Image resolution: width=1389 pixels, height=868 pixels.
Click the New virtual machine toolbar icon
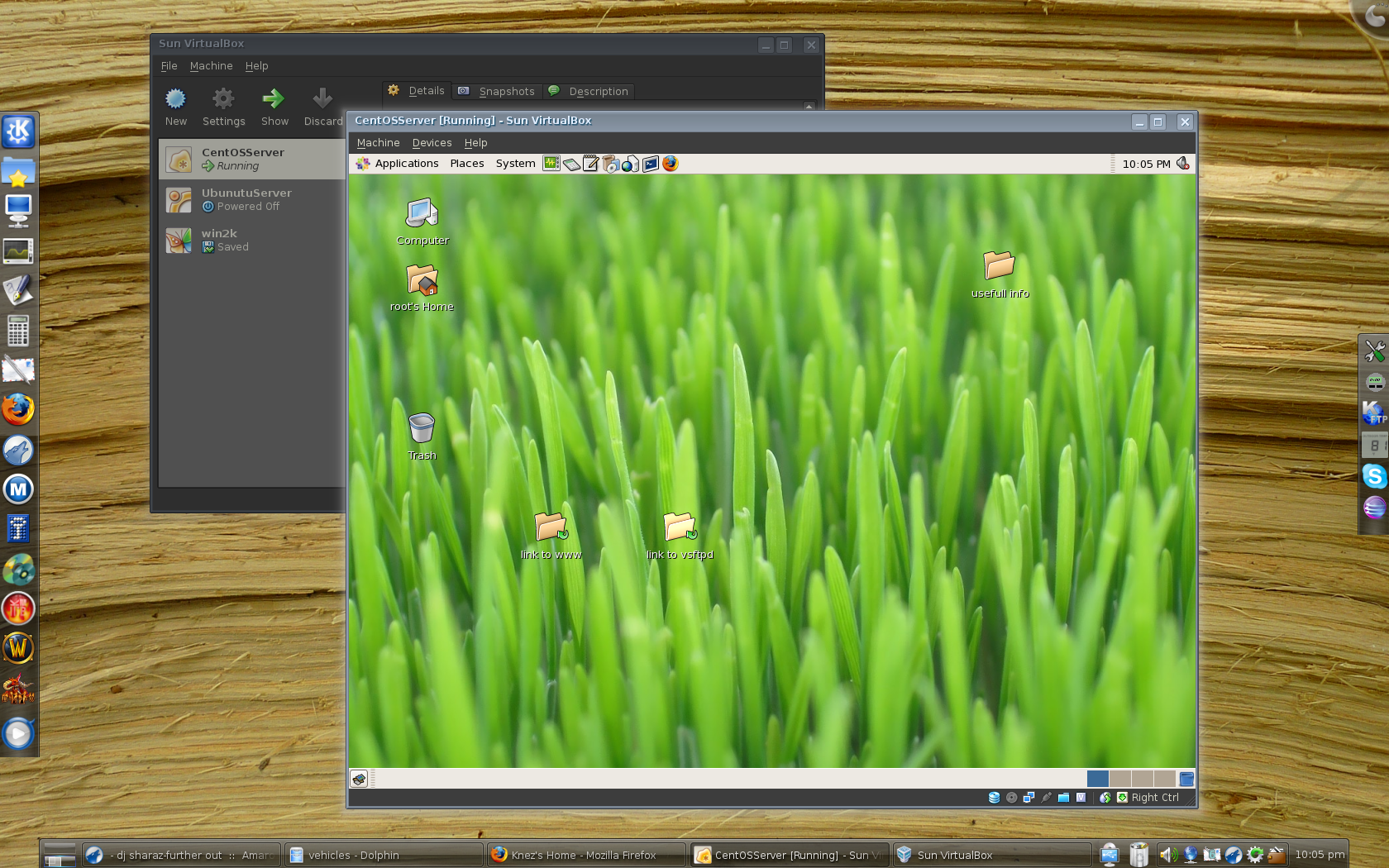coord(175,107)
